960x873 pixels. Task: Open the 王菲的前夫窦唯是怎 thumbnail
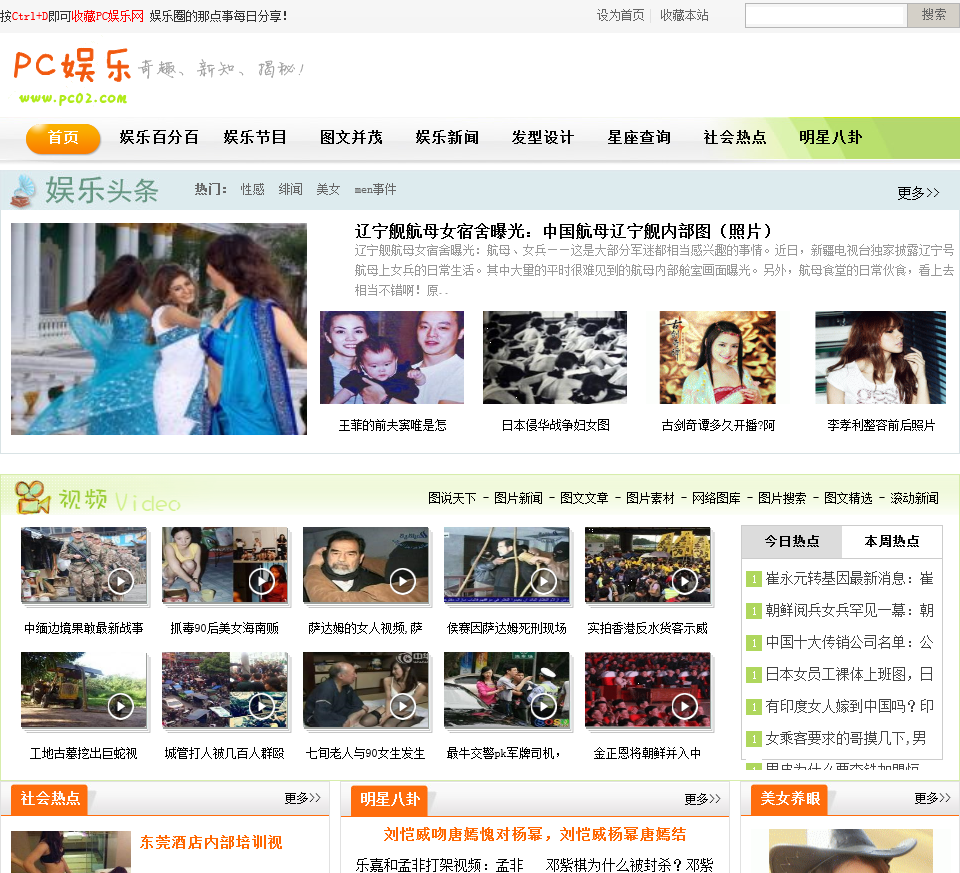(x=392, y=358)
